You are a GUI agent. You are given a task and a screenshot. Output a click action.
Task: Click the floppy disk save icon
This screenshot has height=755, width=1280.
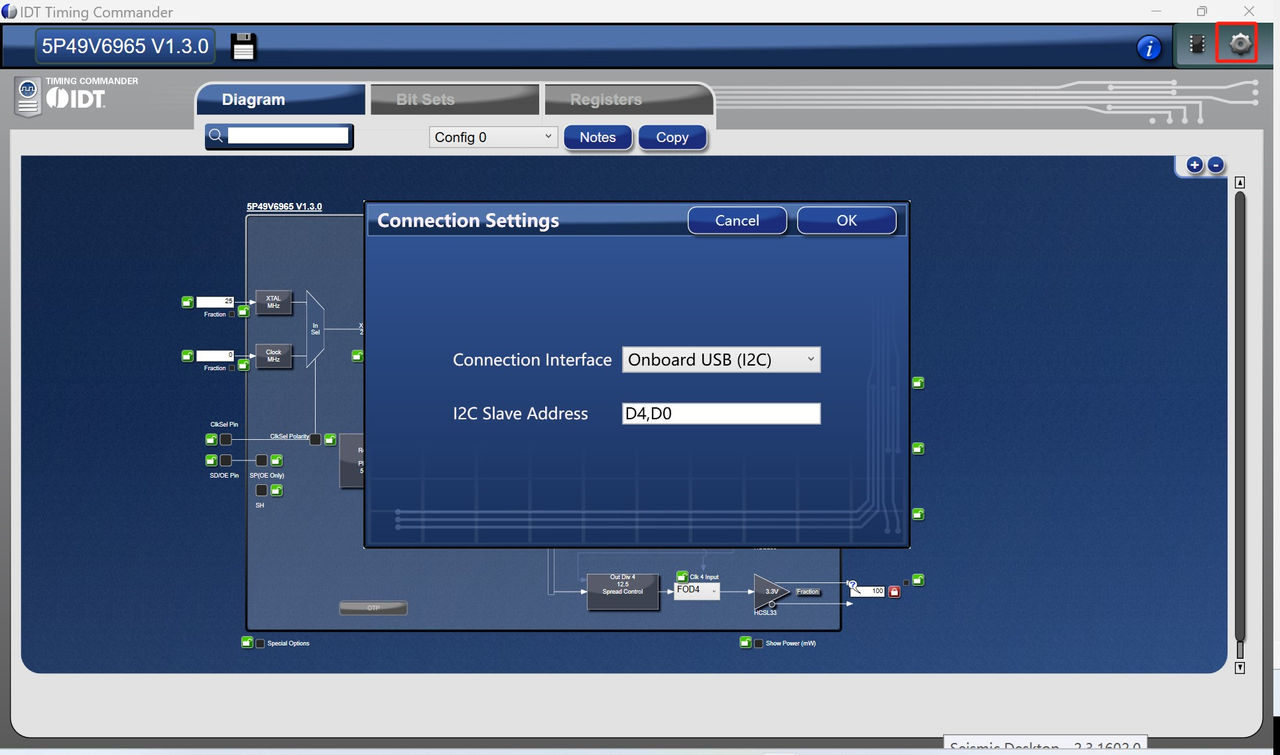point(244,46)
